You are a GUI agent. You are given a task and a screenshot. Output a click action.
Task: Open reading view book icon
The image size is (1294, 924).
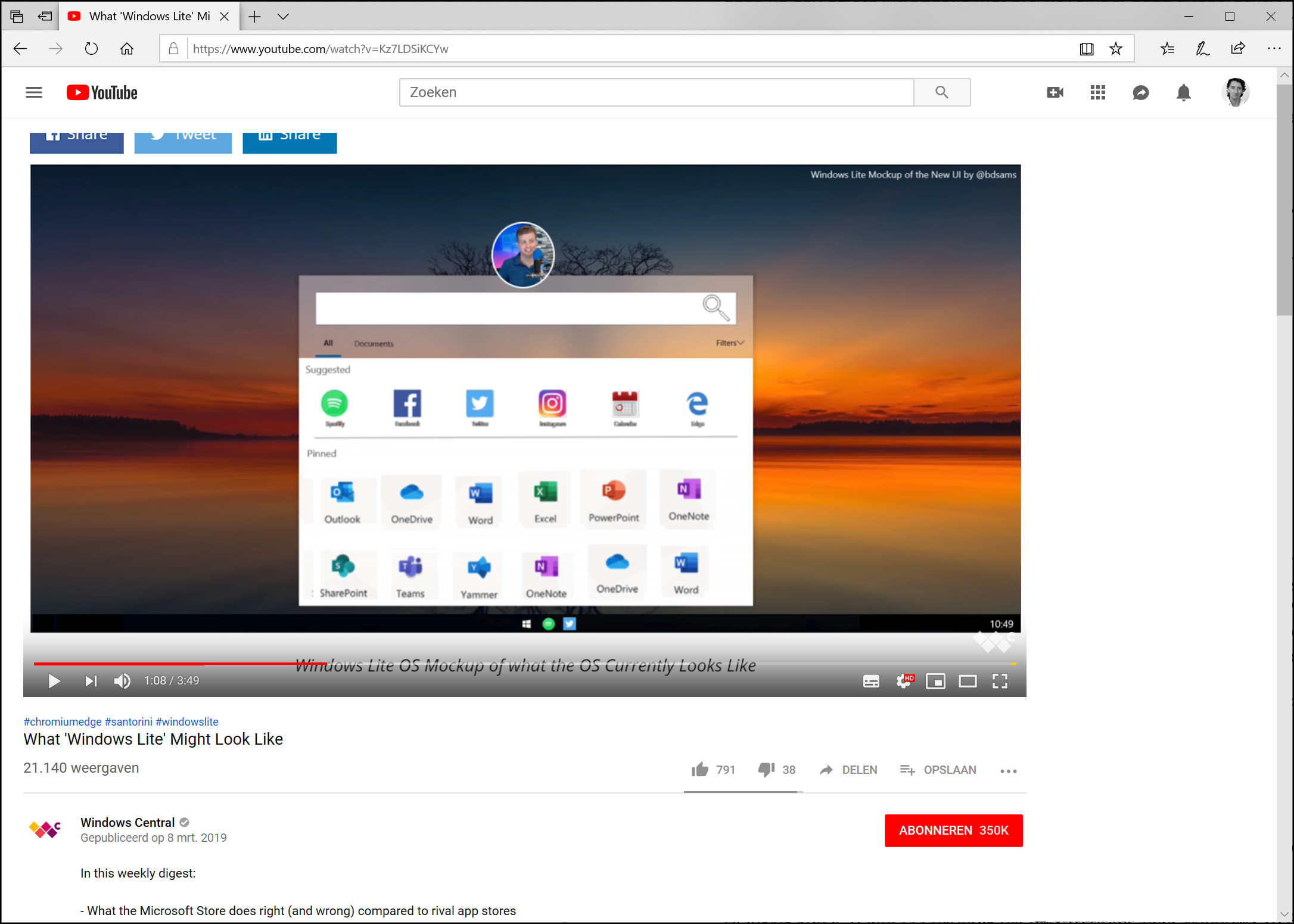pyautogui.click(x=1086, y=49)
